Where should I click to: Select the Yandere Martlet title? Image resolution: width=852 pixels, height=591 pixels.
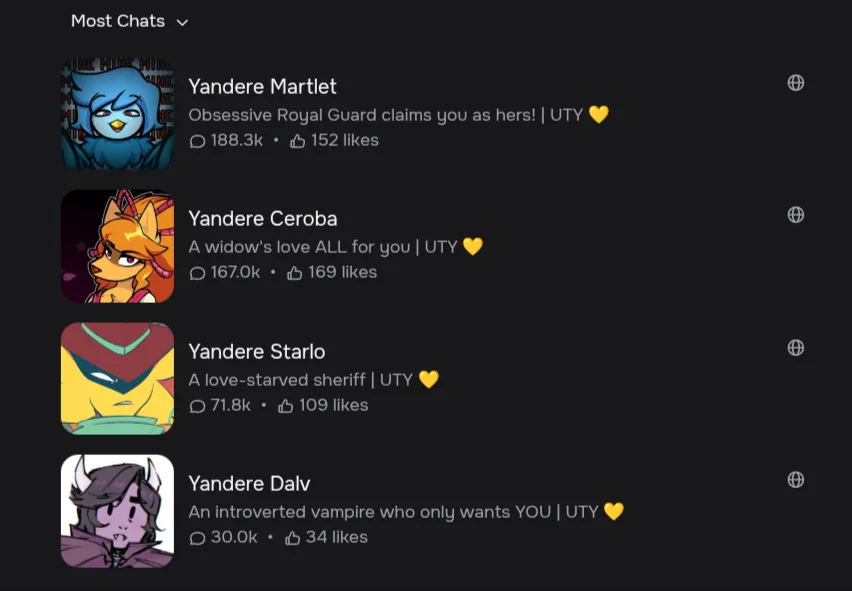click(x=262, y=86)
